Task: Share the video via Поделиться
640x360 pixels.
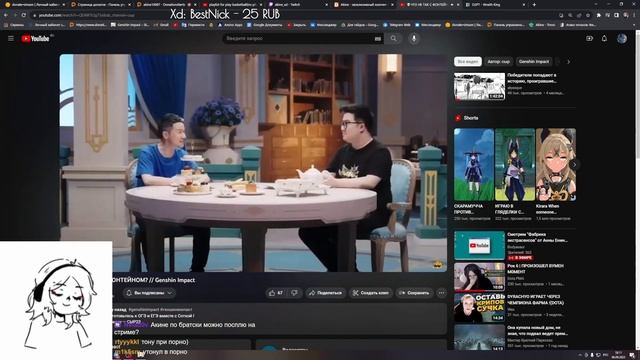Action: [326, 293]
